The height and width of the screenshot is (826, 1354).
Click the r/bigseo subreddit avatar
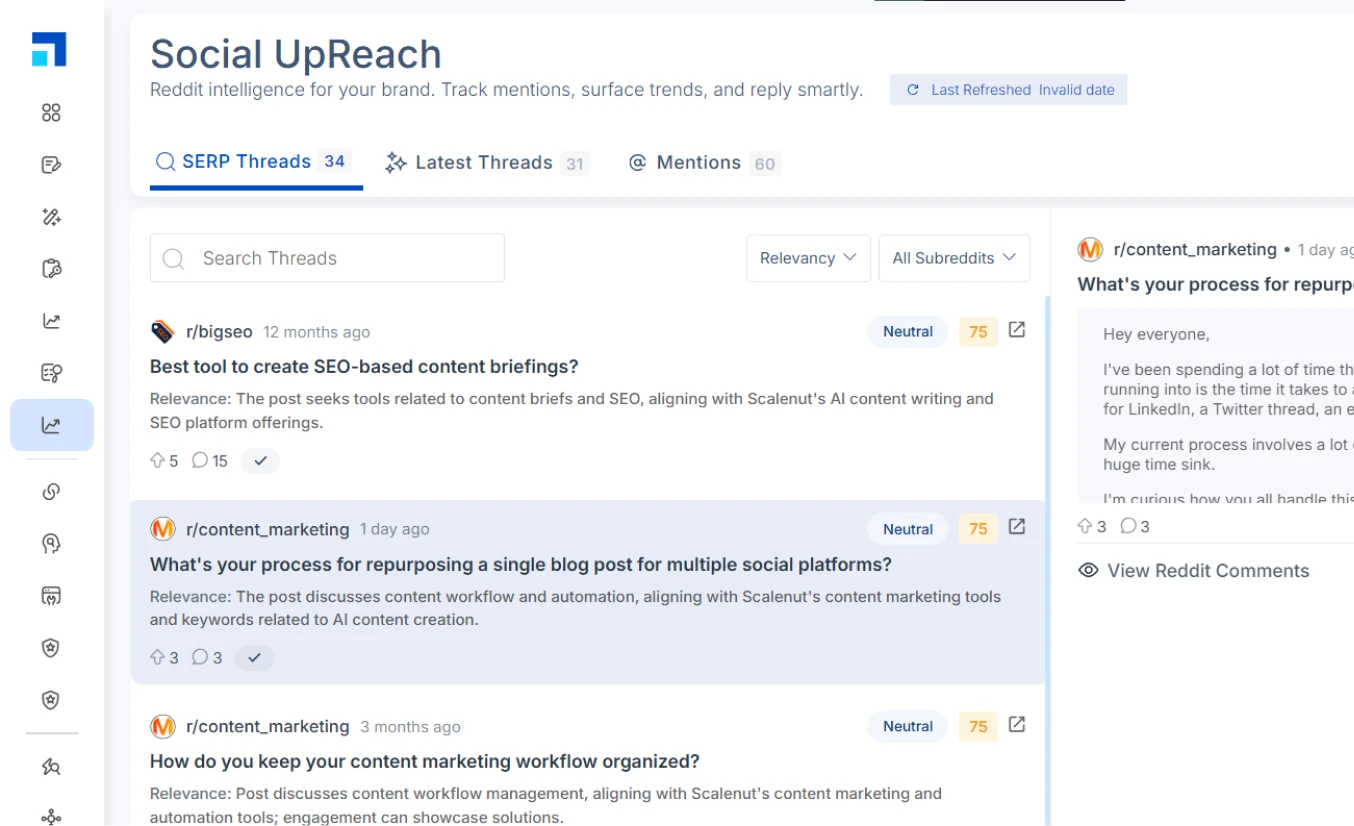coord(162,331)
